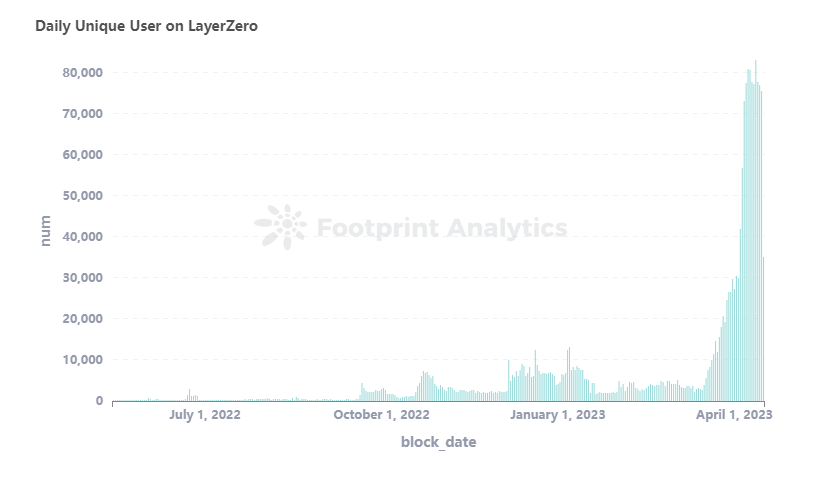The width and height of the screenshot is (816, 477).
Task: Click the October 1, 2022 date label
Action: (x=382, y=413)
